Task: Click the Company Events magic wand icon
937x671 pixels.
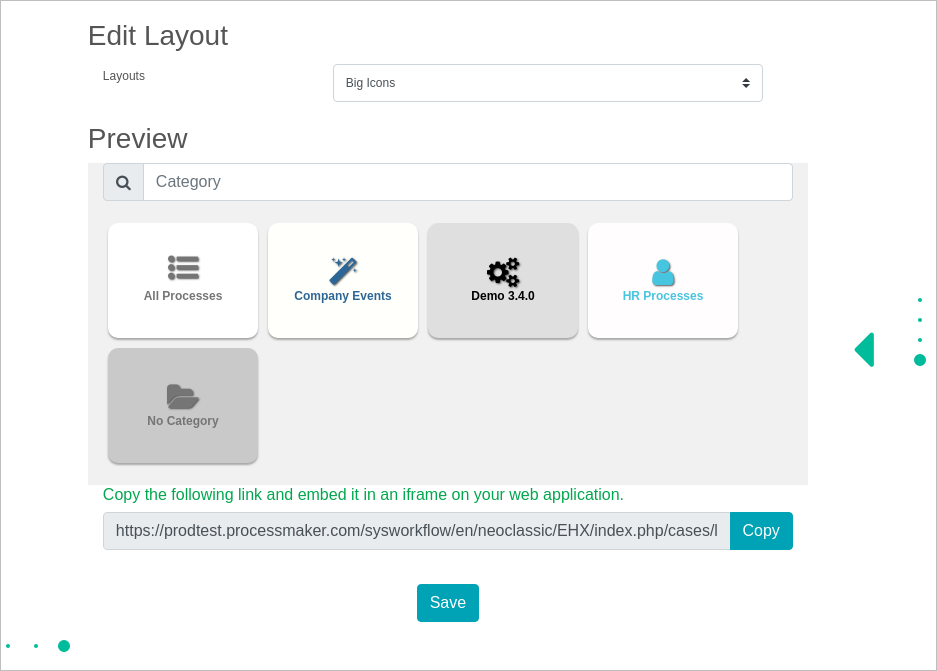Action: [343, 271]
